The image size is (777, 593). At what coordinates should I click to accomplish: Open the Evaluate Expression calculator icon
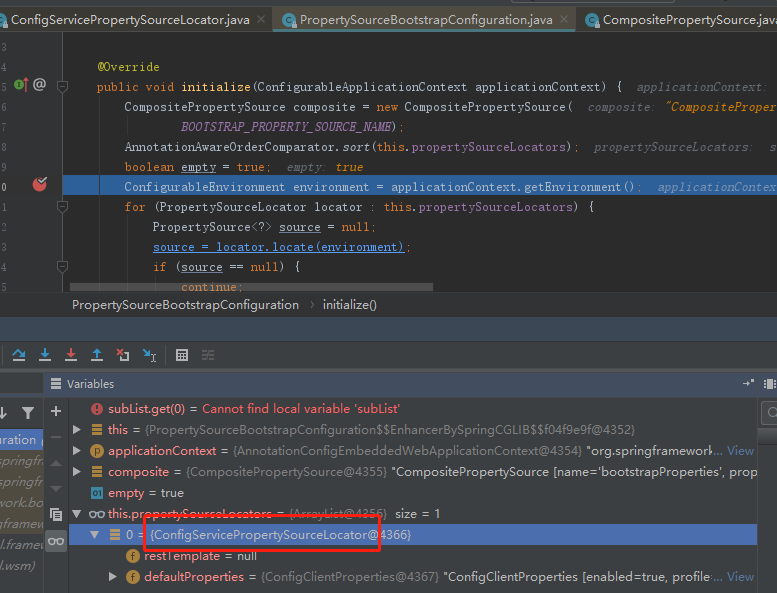point(182,355)
